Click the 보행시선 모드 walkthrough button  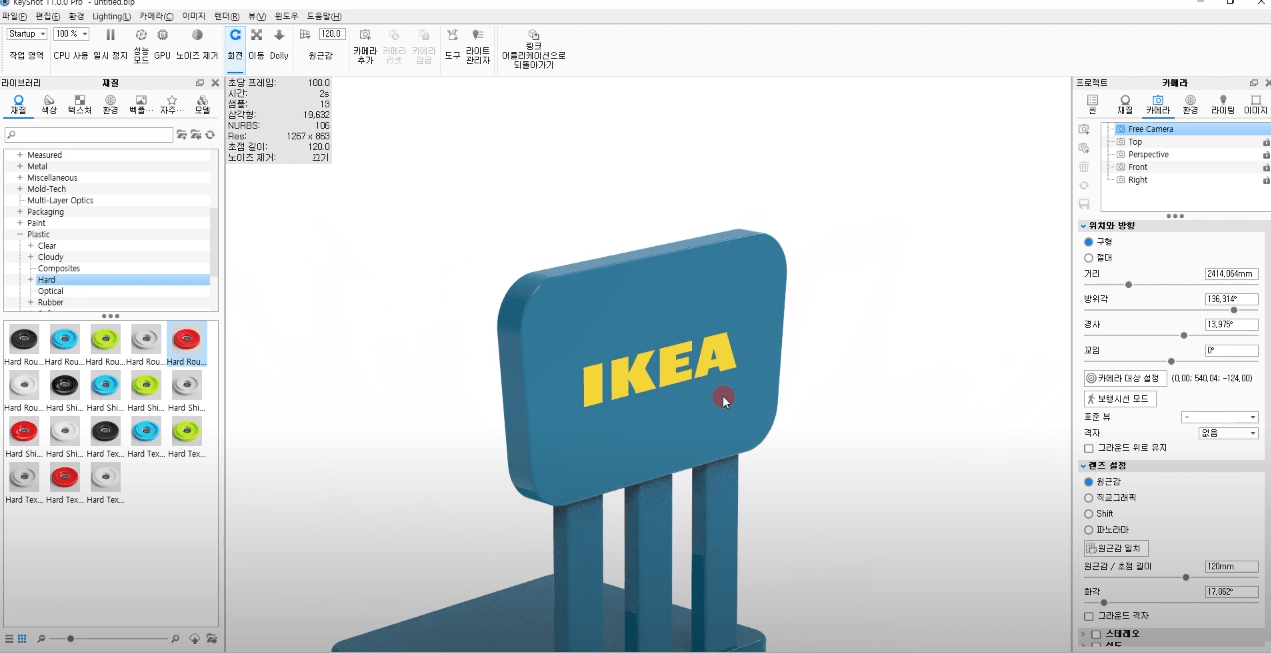[x=1120, y=399]
